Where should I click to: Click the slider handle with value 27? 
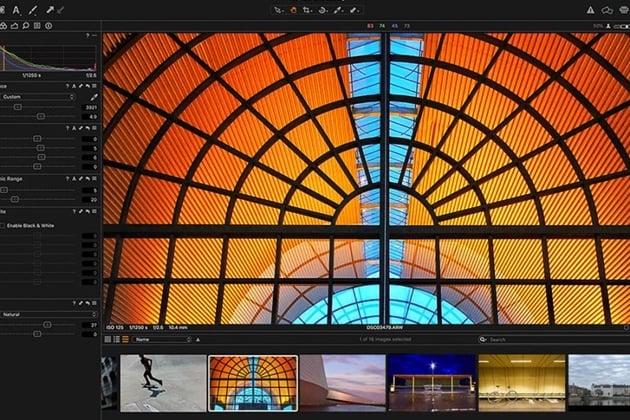(47, 325)
